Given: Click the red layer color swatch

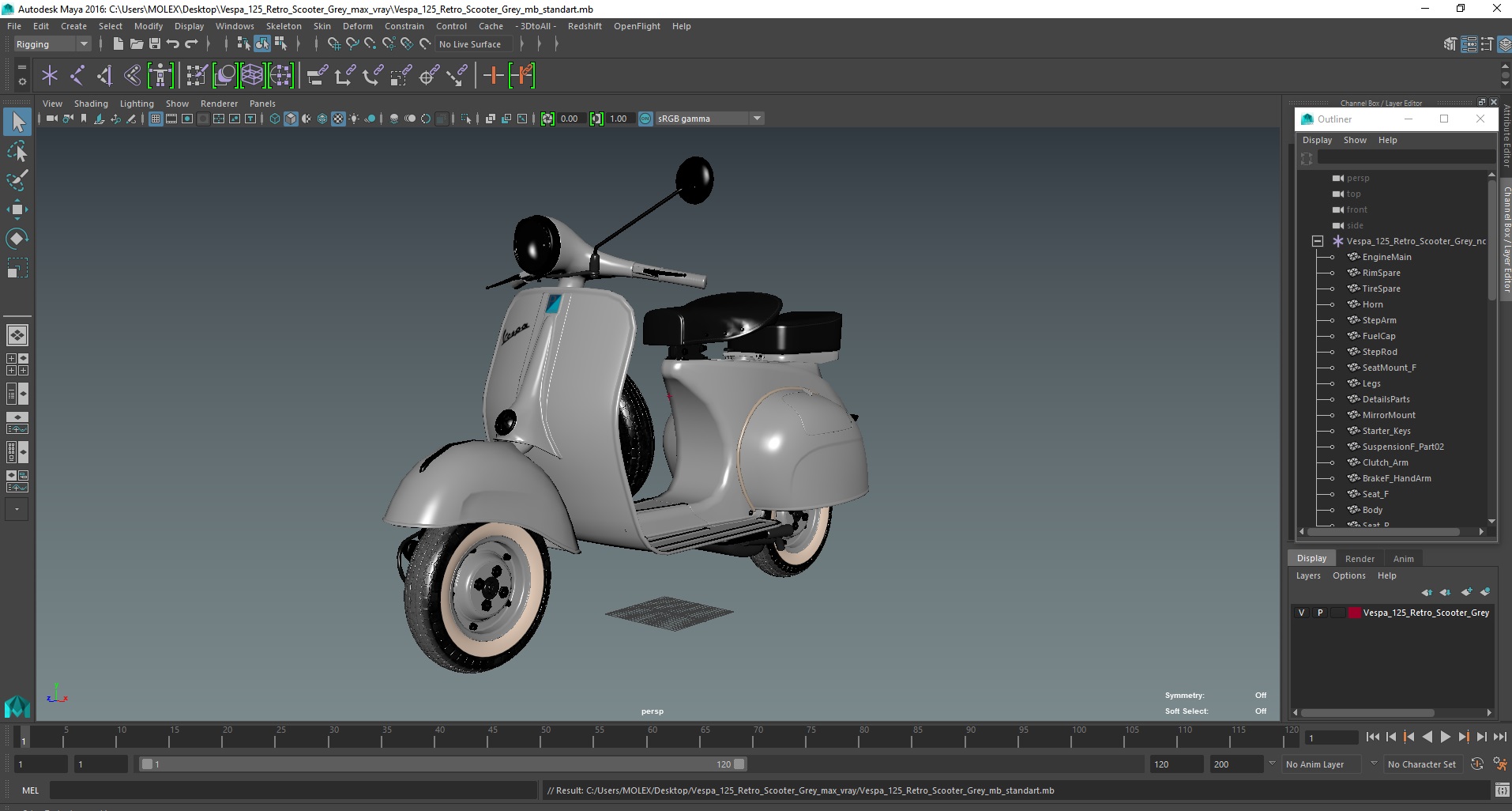Looking at the screenshot, I should tap(1355, 613).
